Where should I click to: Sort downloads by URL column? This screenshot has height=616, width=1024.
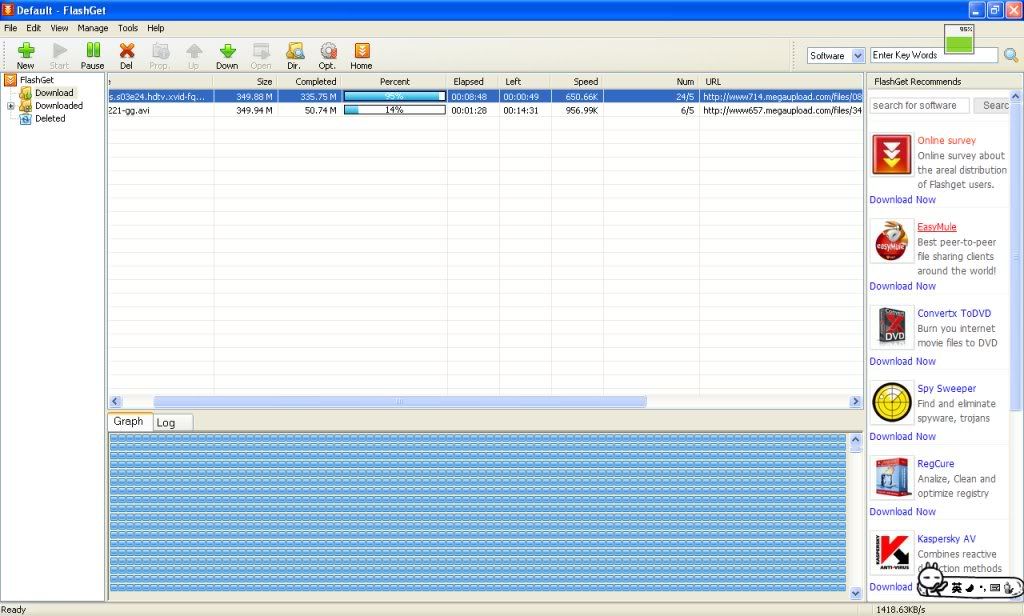coord(781,82)
